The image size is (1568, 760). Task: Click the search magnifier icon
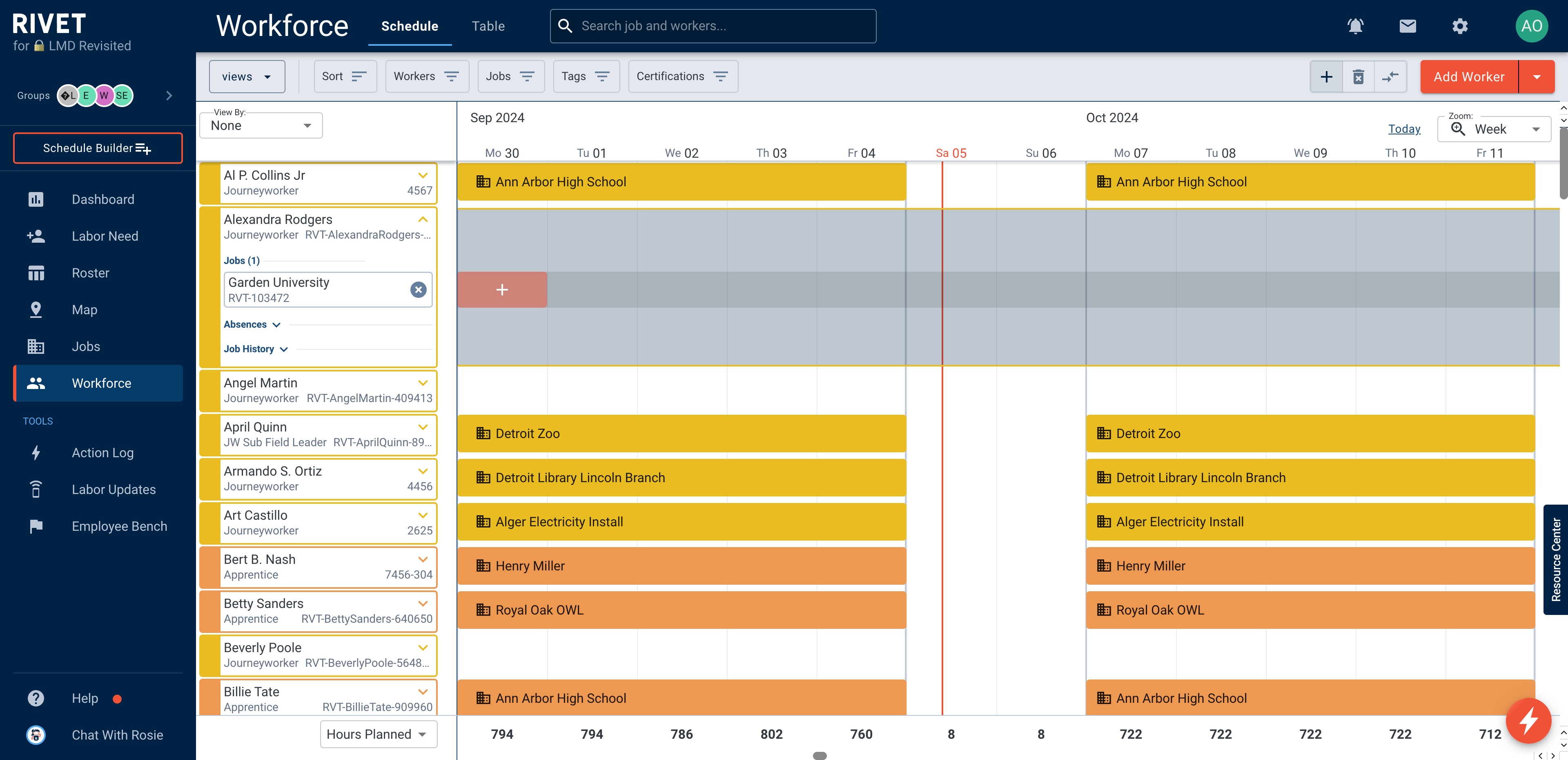[x=565, y=26]
